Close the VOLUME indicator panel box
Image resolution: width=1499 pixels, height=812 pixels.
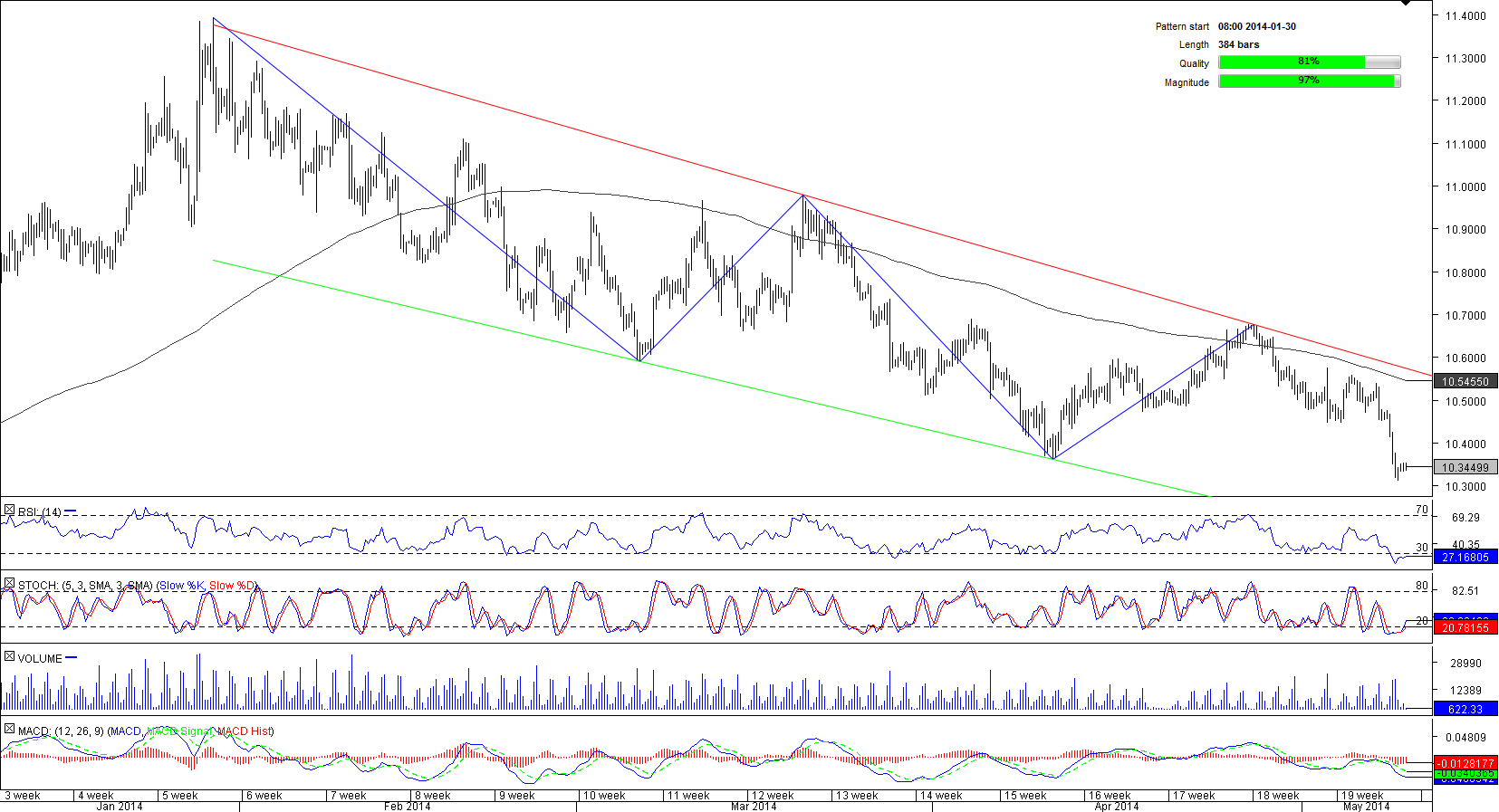pos(9,656)
